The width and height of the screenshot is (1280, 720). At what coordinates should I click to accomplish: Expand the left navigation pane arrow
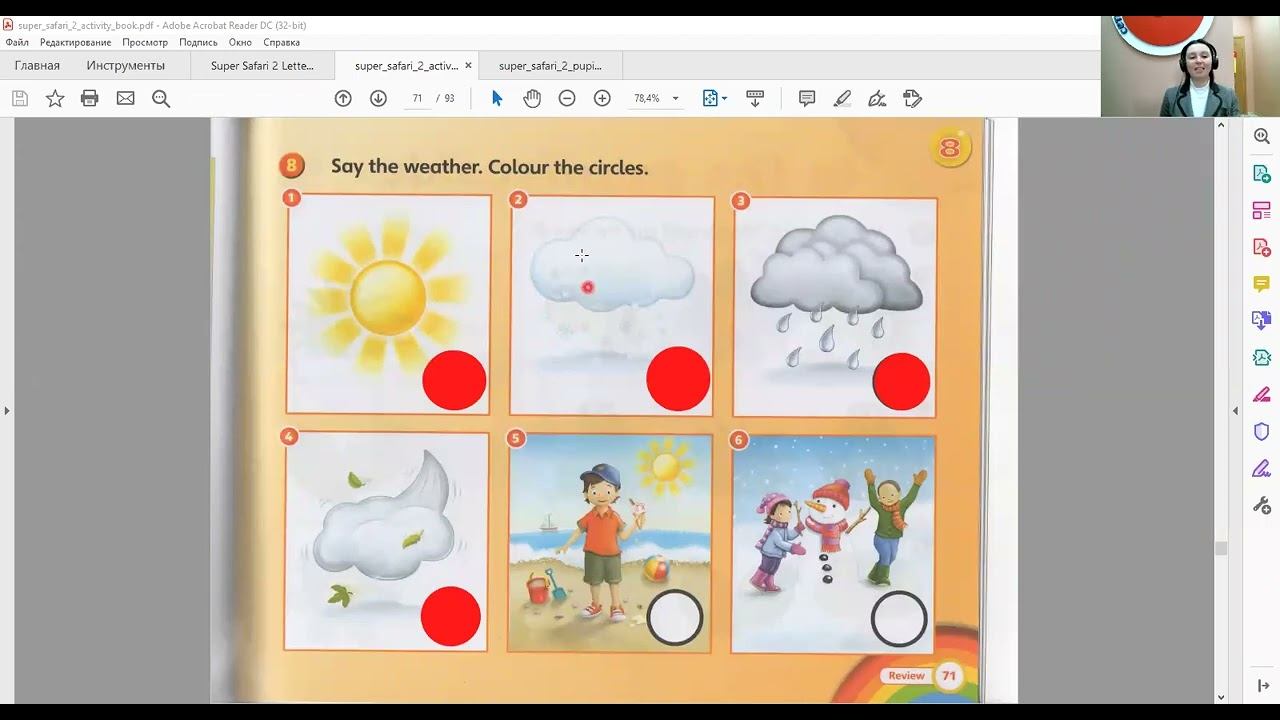point(7,410)
